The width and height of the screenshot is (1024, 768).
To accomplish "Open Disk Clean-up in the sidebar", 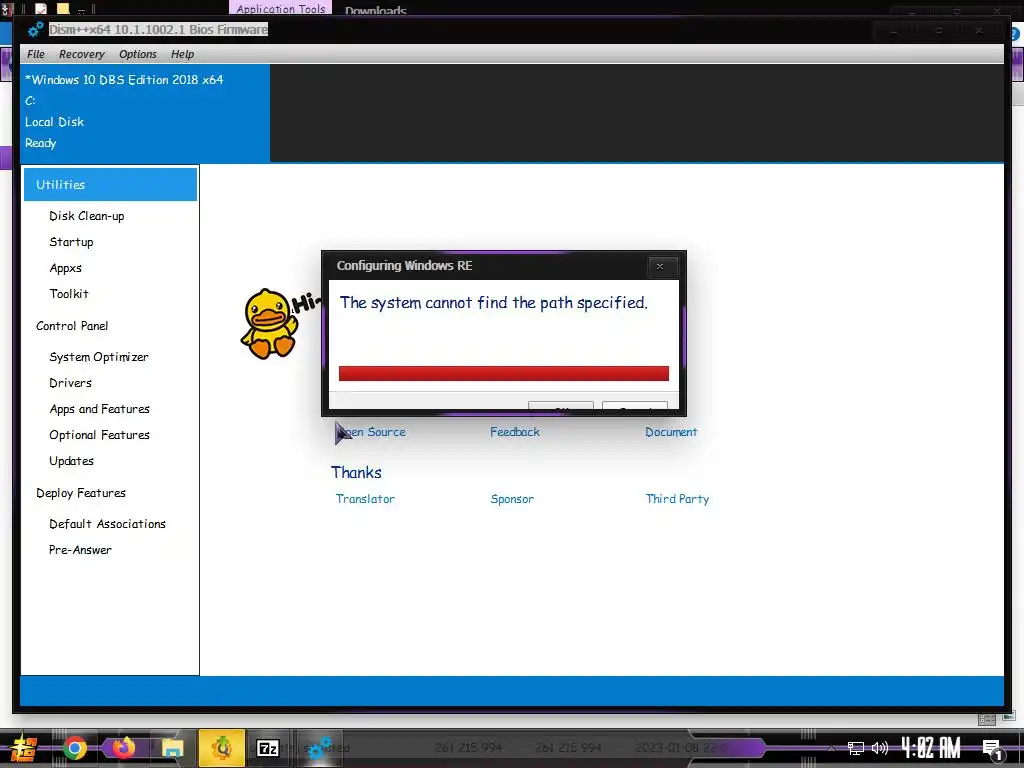I will 87,216.
